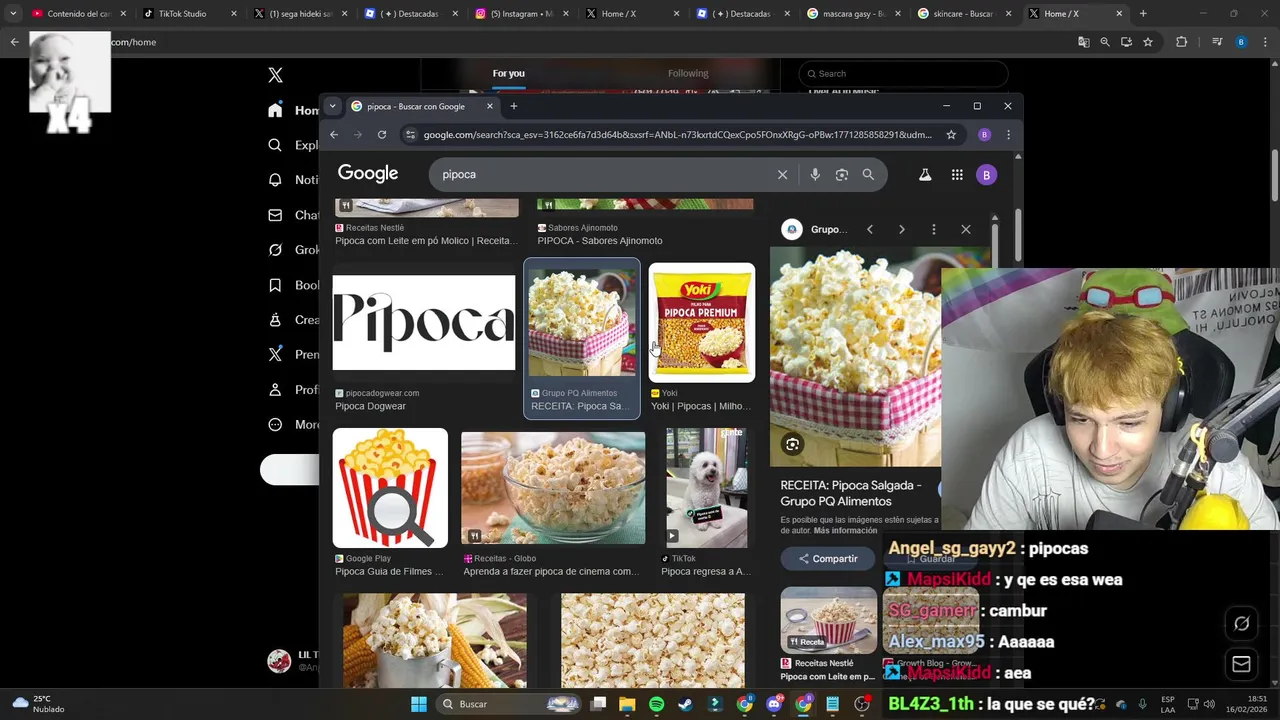Viewport: 1280px width, 720px height.
Task: Click the Compartir share button
Action: 828,559
